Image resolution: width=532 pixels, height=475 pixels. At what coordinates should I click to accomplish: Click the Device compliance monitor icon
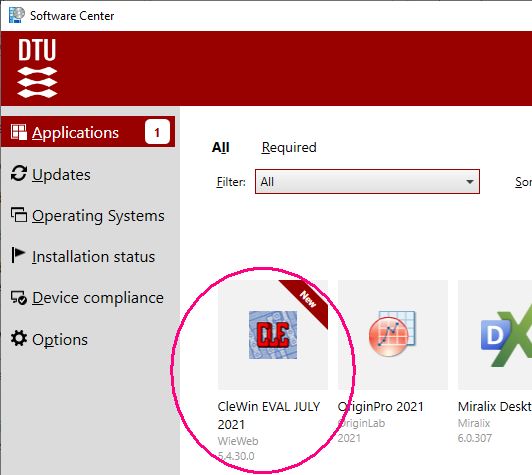[x=19, y=298]
